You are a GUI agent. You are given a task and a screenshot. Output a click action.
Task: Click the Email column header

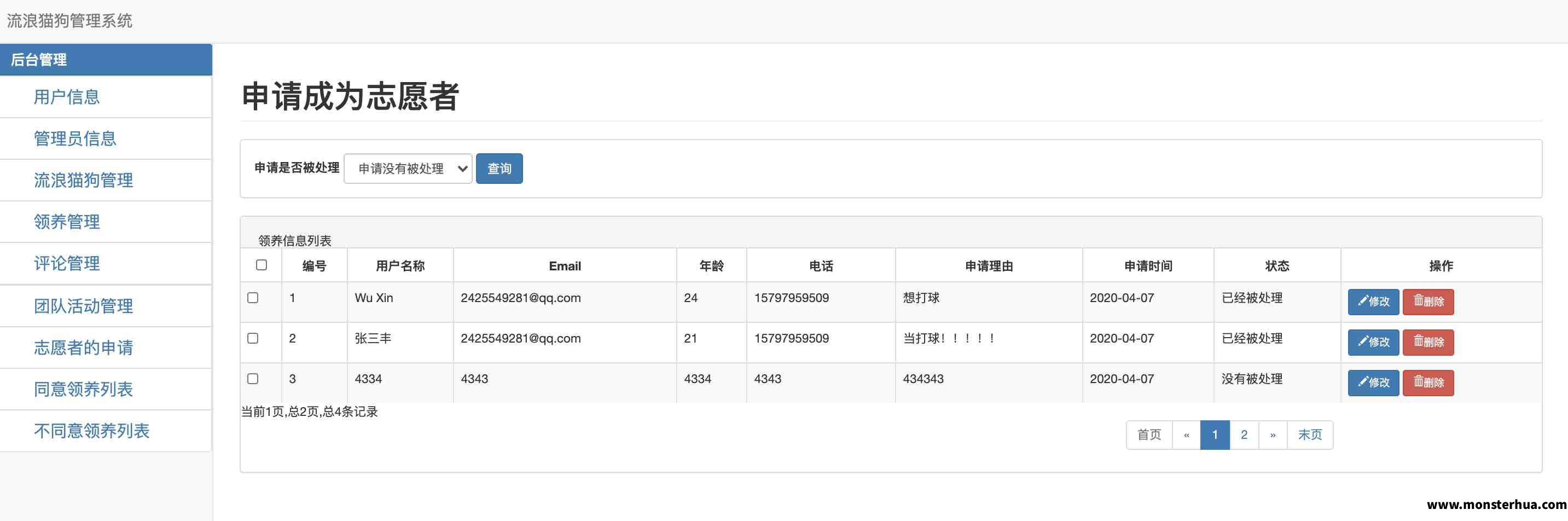coord(565,266)
